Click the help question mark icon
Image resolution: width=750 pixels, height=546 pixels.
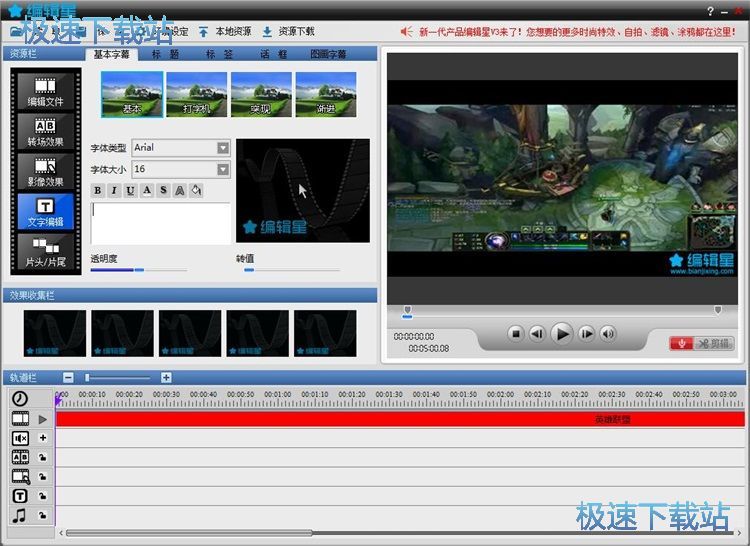coord(710,11)
